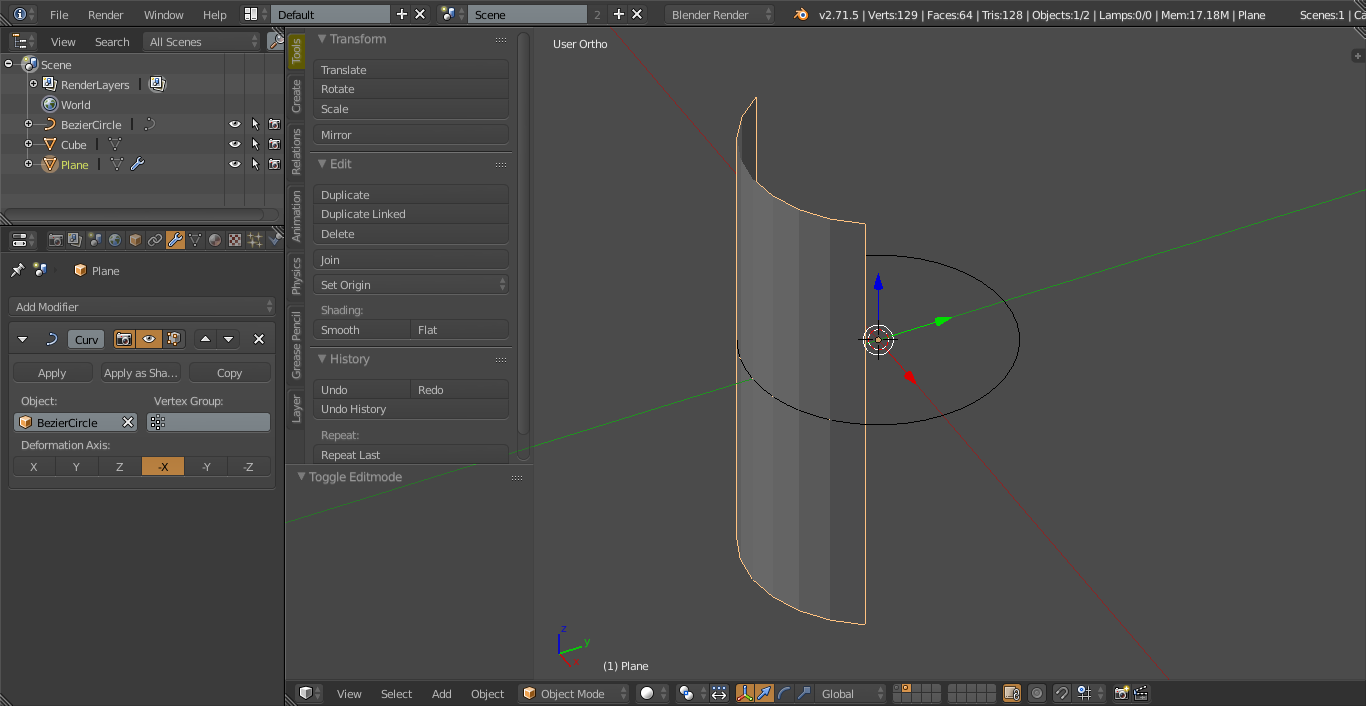This screenshot has height=706, width=1366.
Task: Toggle Curve modifier render camera button
Action: coord(124,339)
